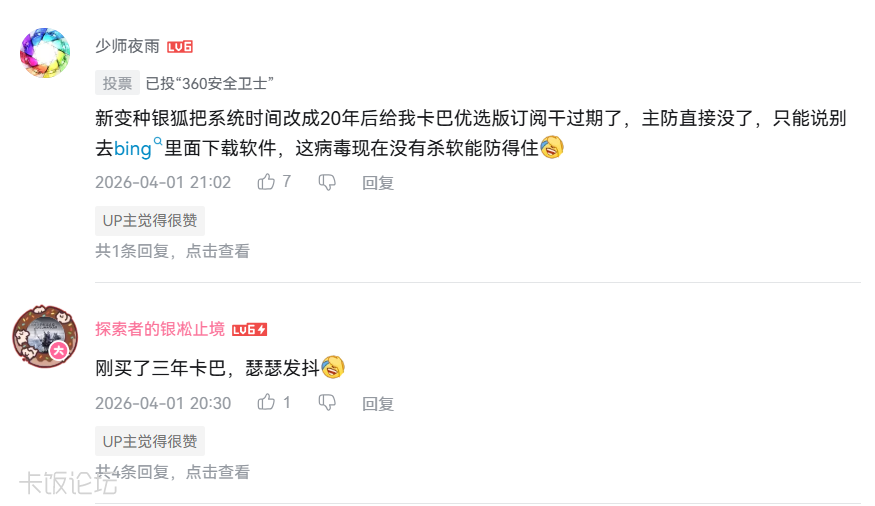Screen dimensions: 875x506
Task: Expand the 共4条回复 replies
Action: tap(172, 471)
